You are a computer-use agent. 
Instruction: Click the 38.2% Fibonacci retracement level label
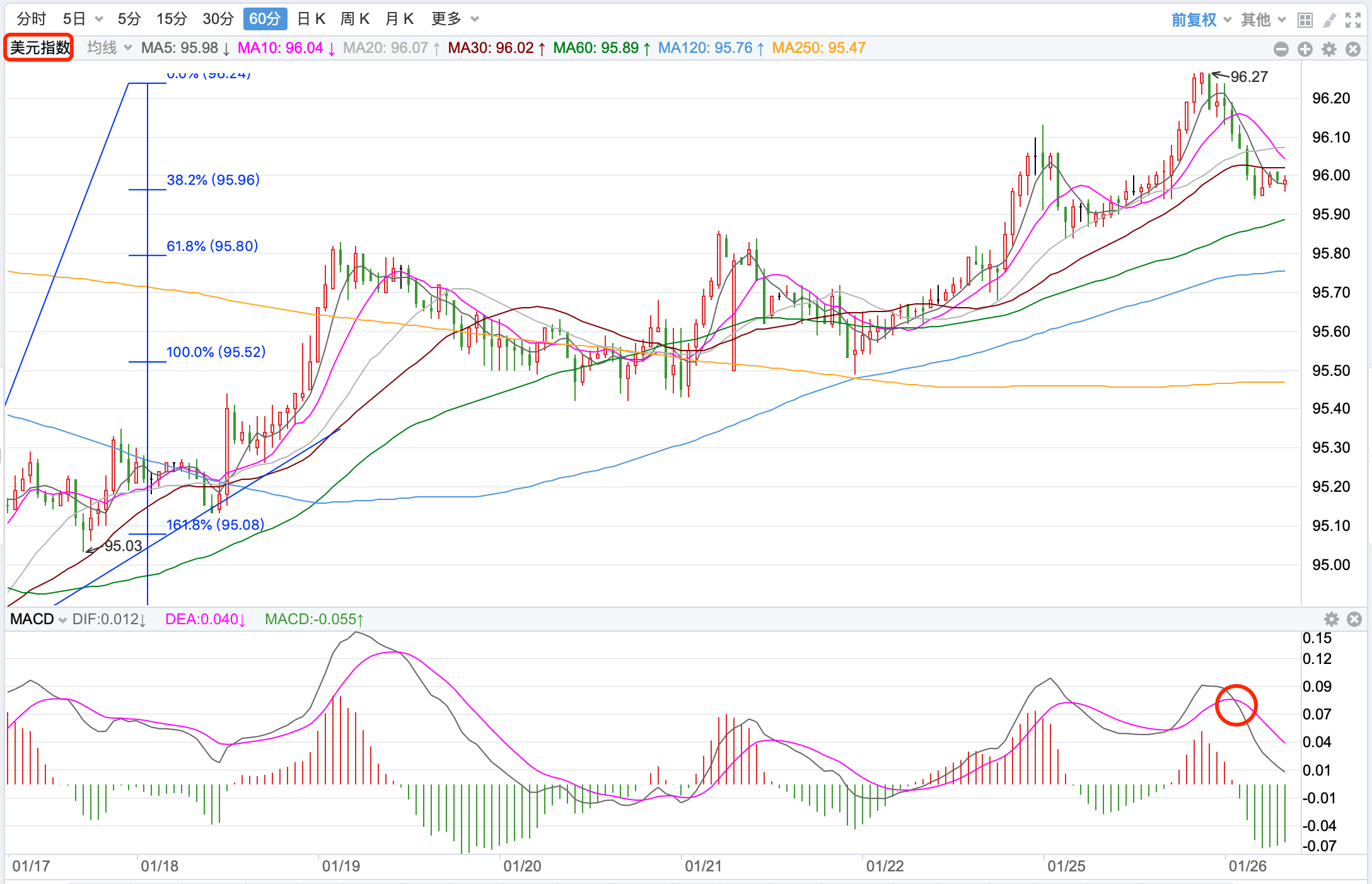click(213, 180)
